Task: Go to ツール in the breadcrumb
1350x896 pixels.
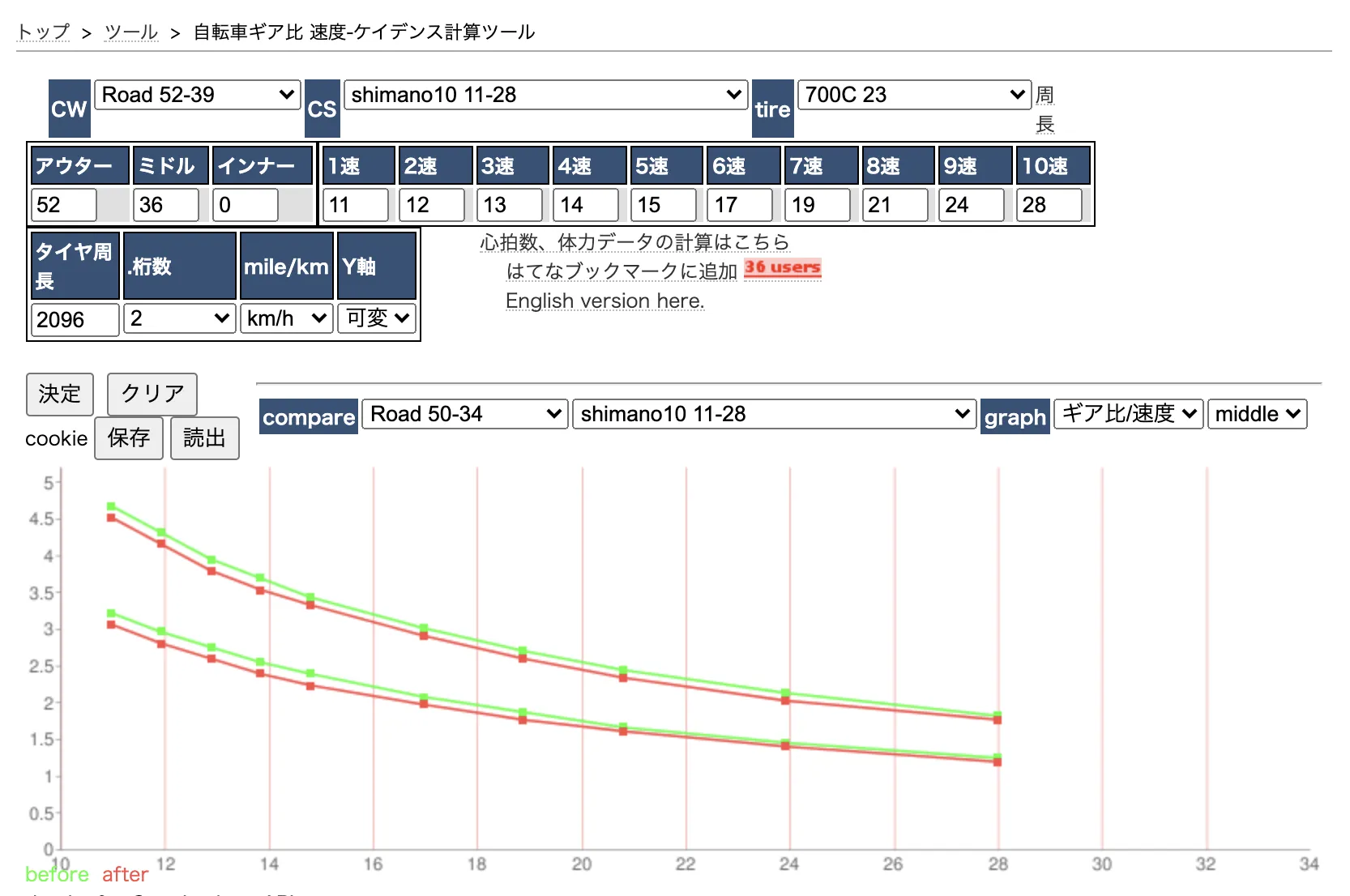Action: [131, 32]
